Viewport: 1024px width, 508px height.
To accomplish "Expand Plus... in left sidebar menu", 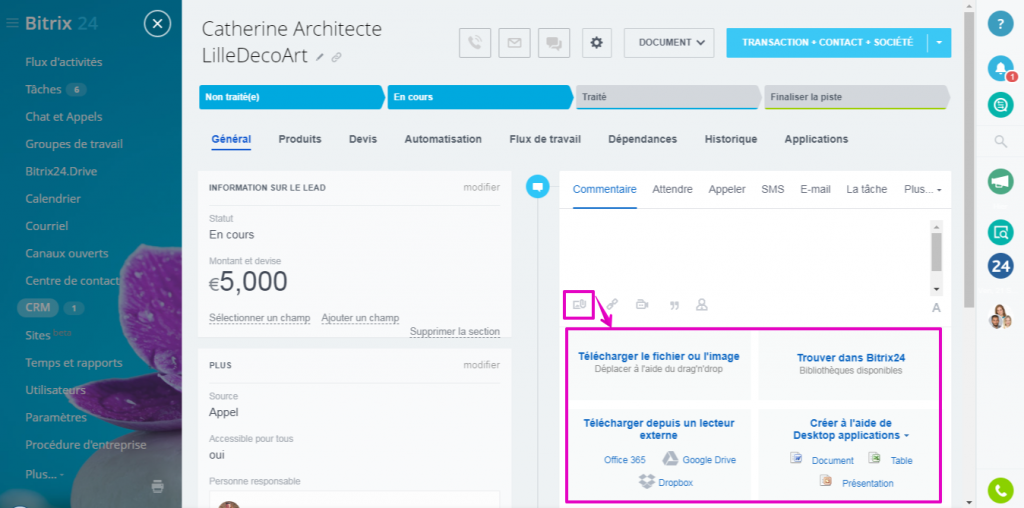I will [x=44, y=474].
